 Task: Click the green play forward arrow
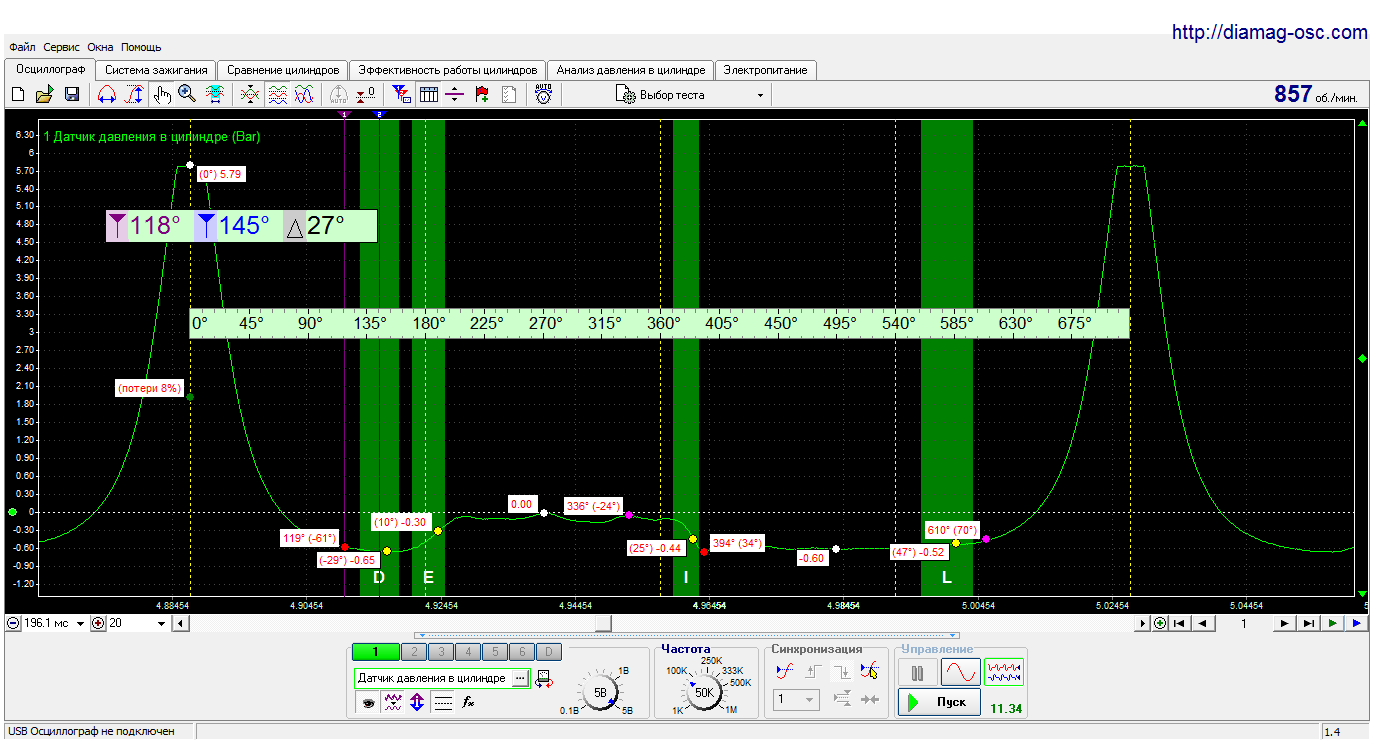tap(1332, 623)
